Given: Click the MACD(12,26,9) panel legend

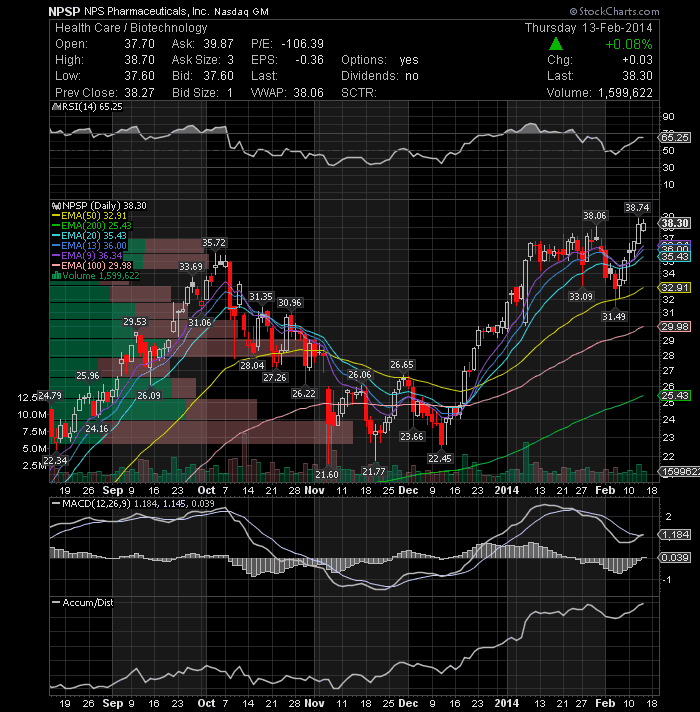Looking at the screenshot, I should coord(134,504).
